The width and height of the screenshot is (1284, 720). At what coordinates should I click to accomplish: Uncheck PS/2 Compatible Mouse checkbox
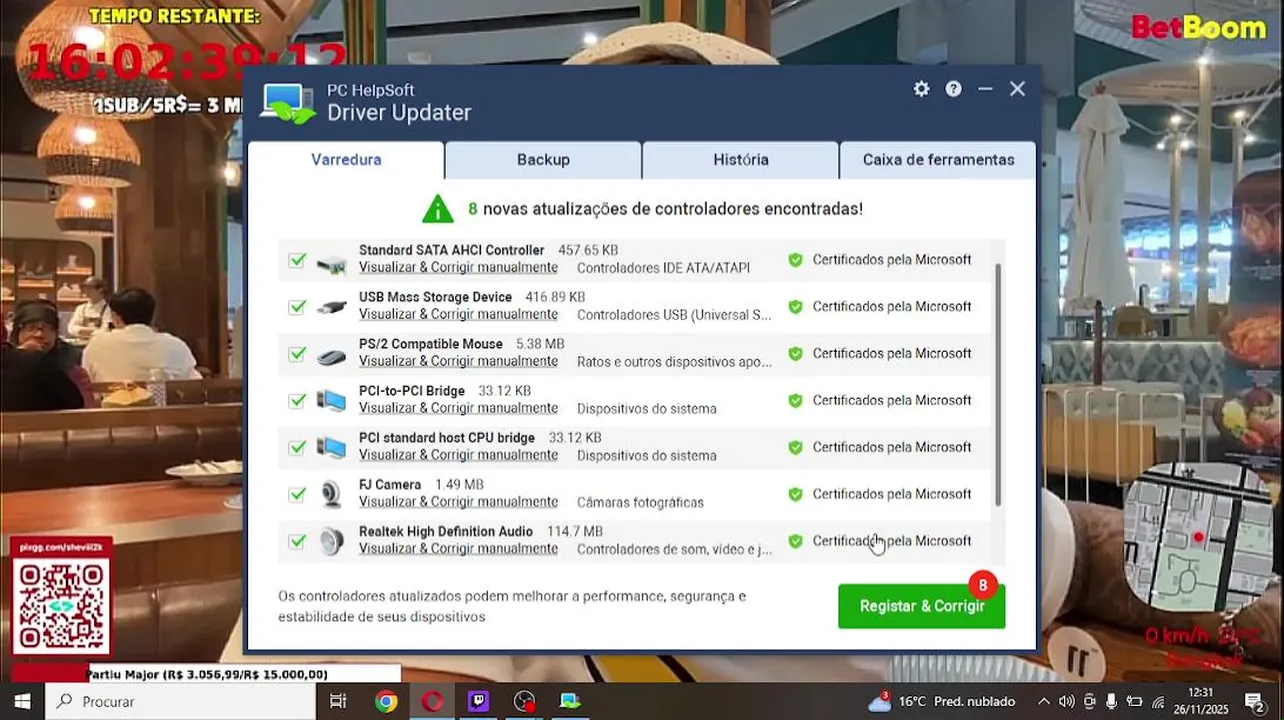[297, 354]
